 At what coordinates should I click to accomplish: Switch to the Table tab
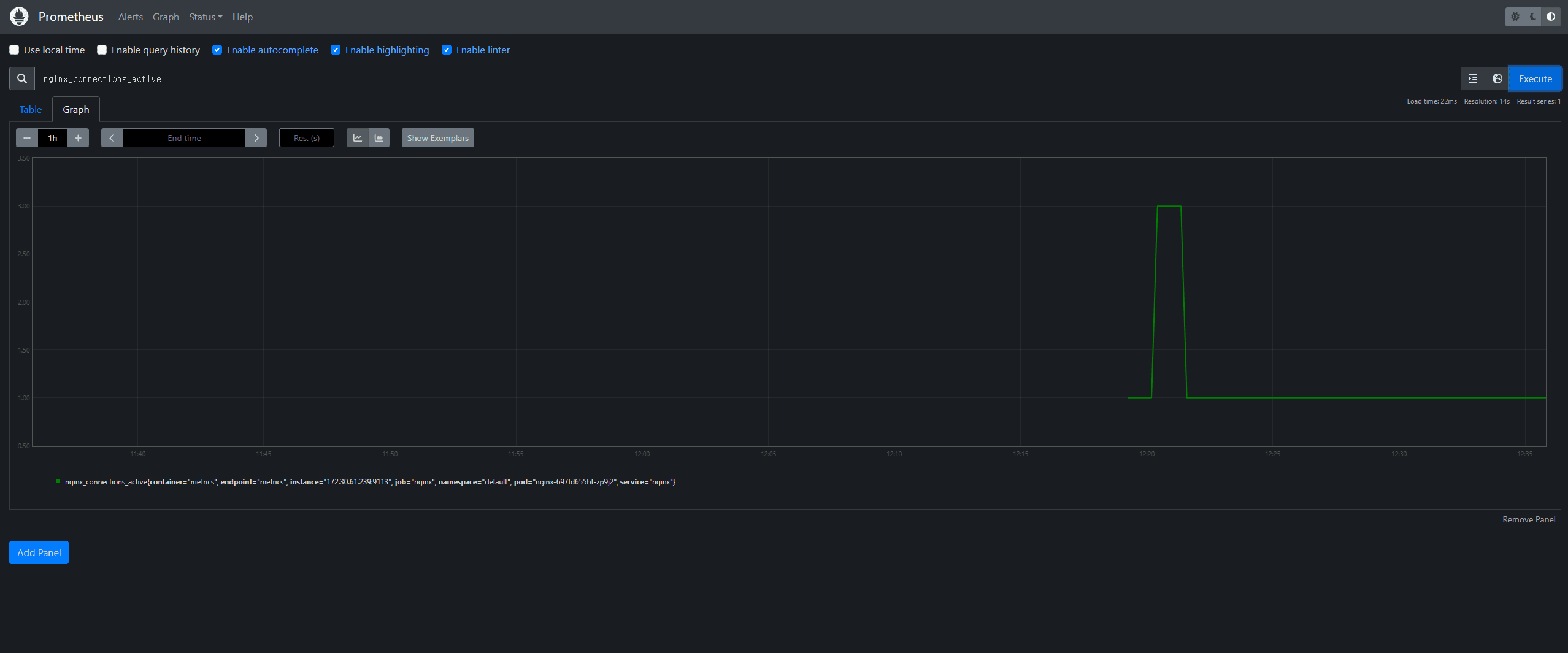pyautogui.click(x=31, y=109)
